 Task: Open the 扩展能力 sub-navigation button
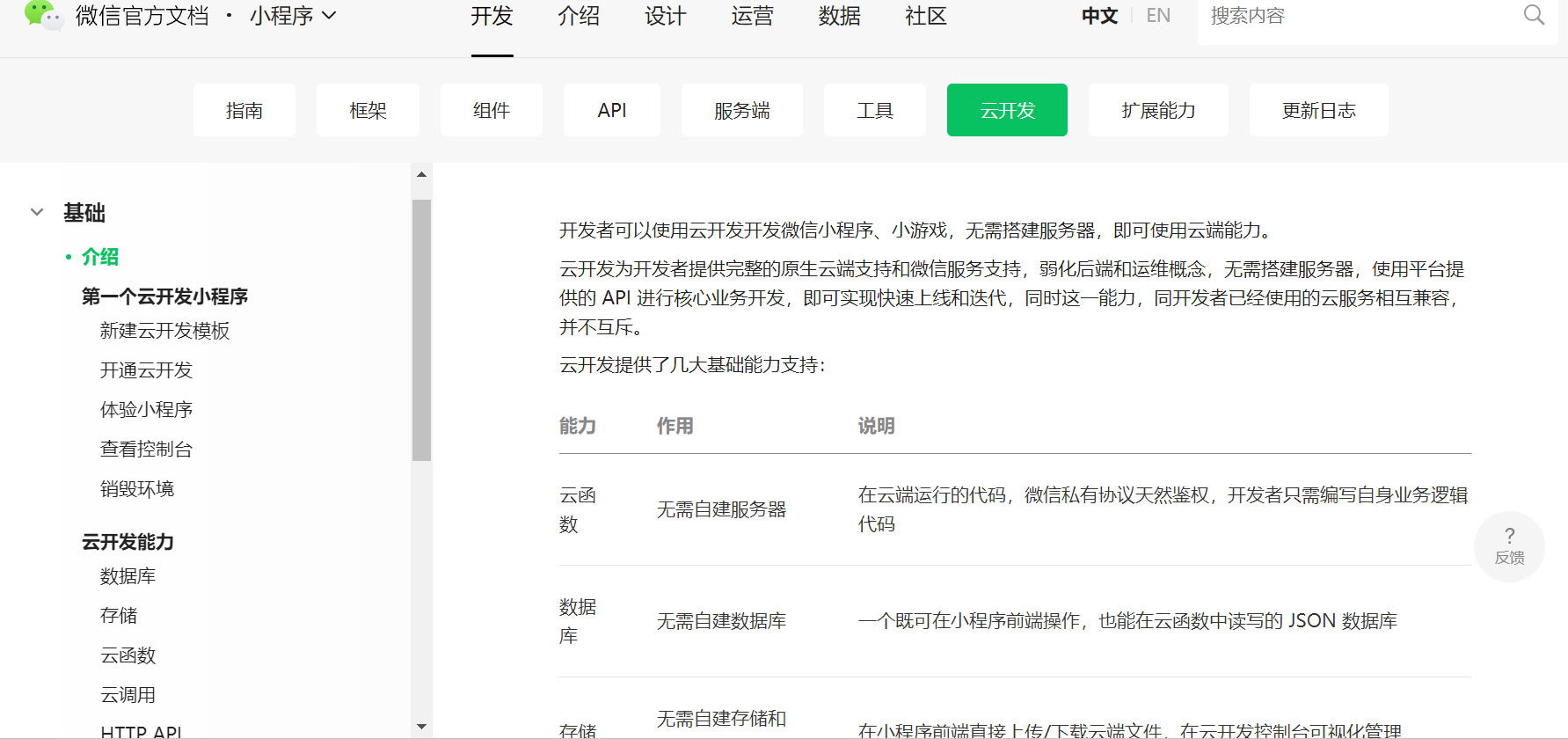[1158, 110]
